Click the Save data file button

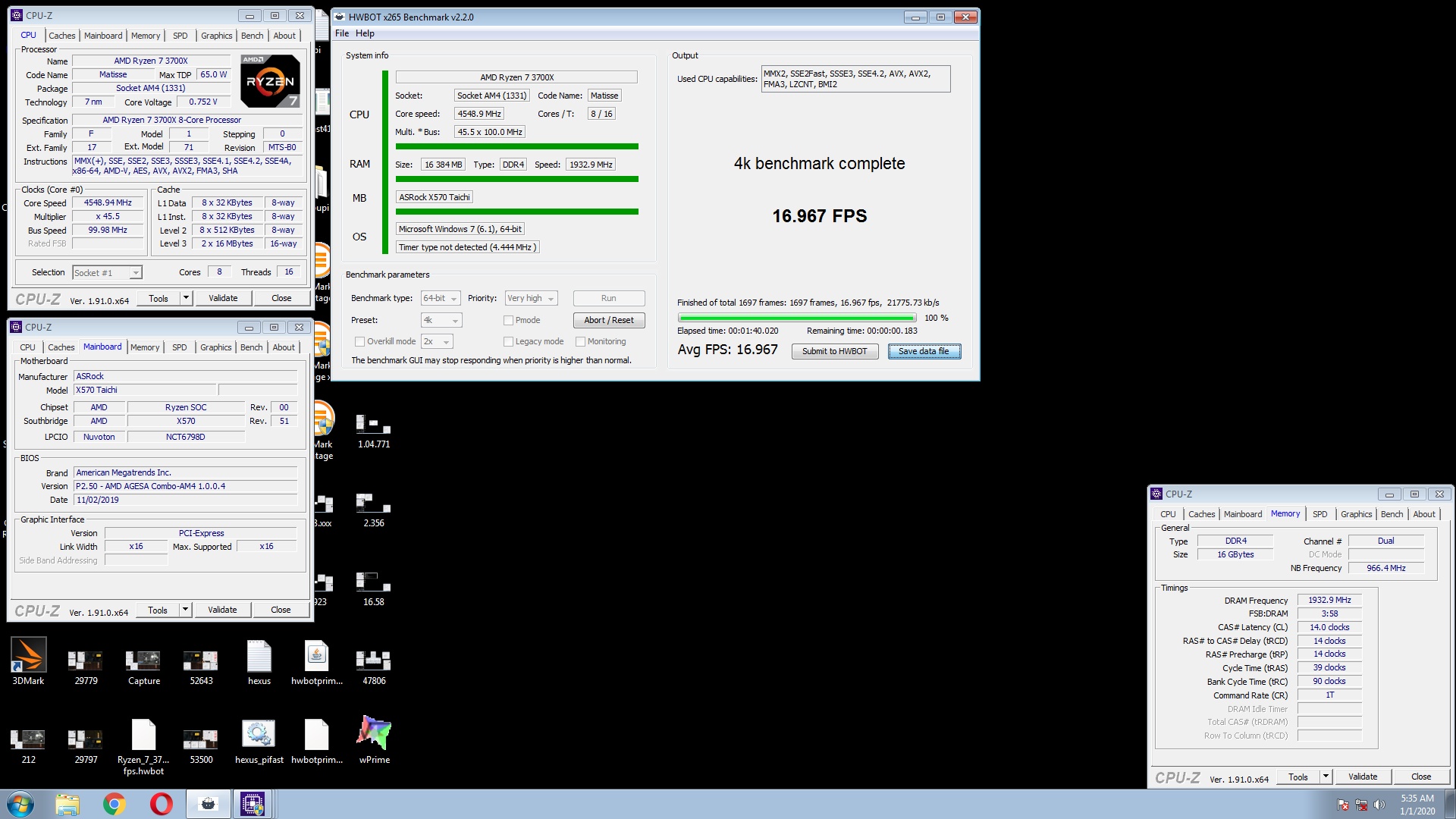coord(924,351)
